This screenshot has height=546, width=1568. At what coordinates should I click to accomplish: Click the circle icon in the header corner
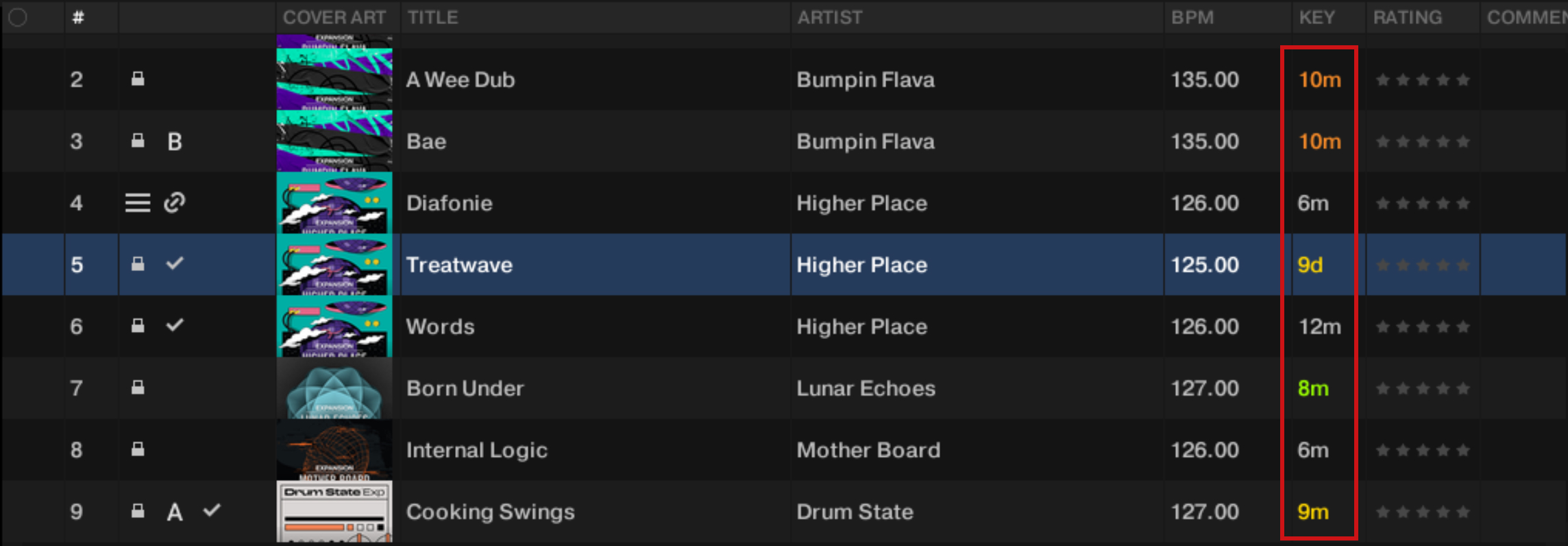click(18, 17)
